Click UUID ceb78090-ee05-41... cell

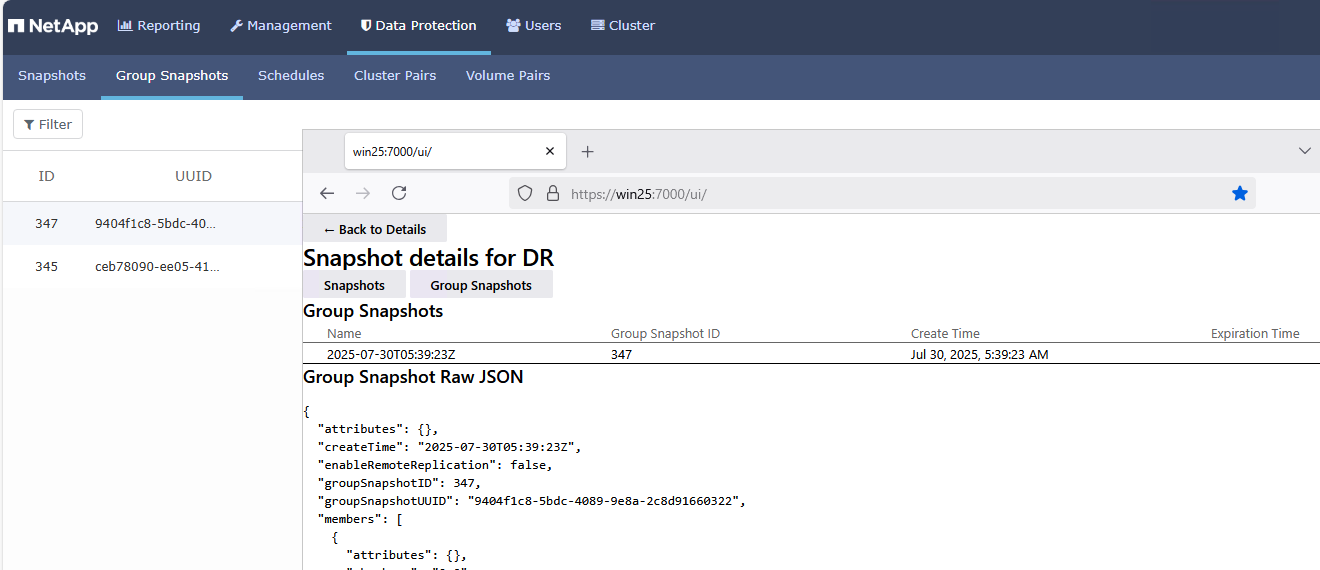click(157, 266)
